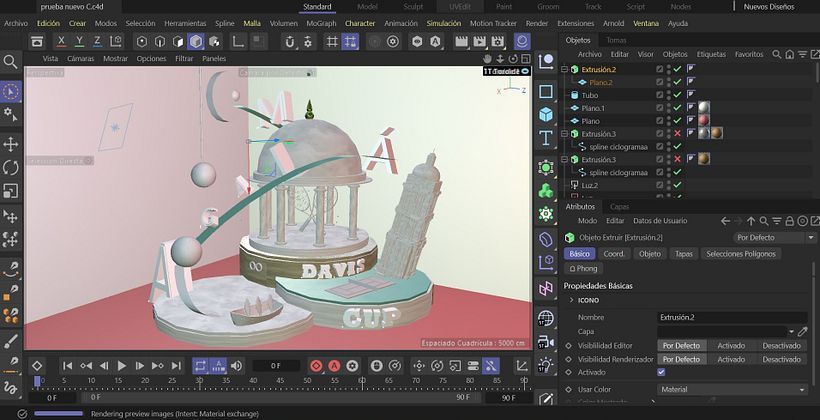Select the Scale tool in left toolbar
This screenshot has height=420, width=820.
coord(10,191)
